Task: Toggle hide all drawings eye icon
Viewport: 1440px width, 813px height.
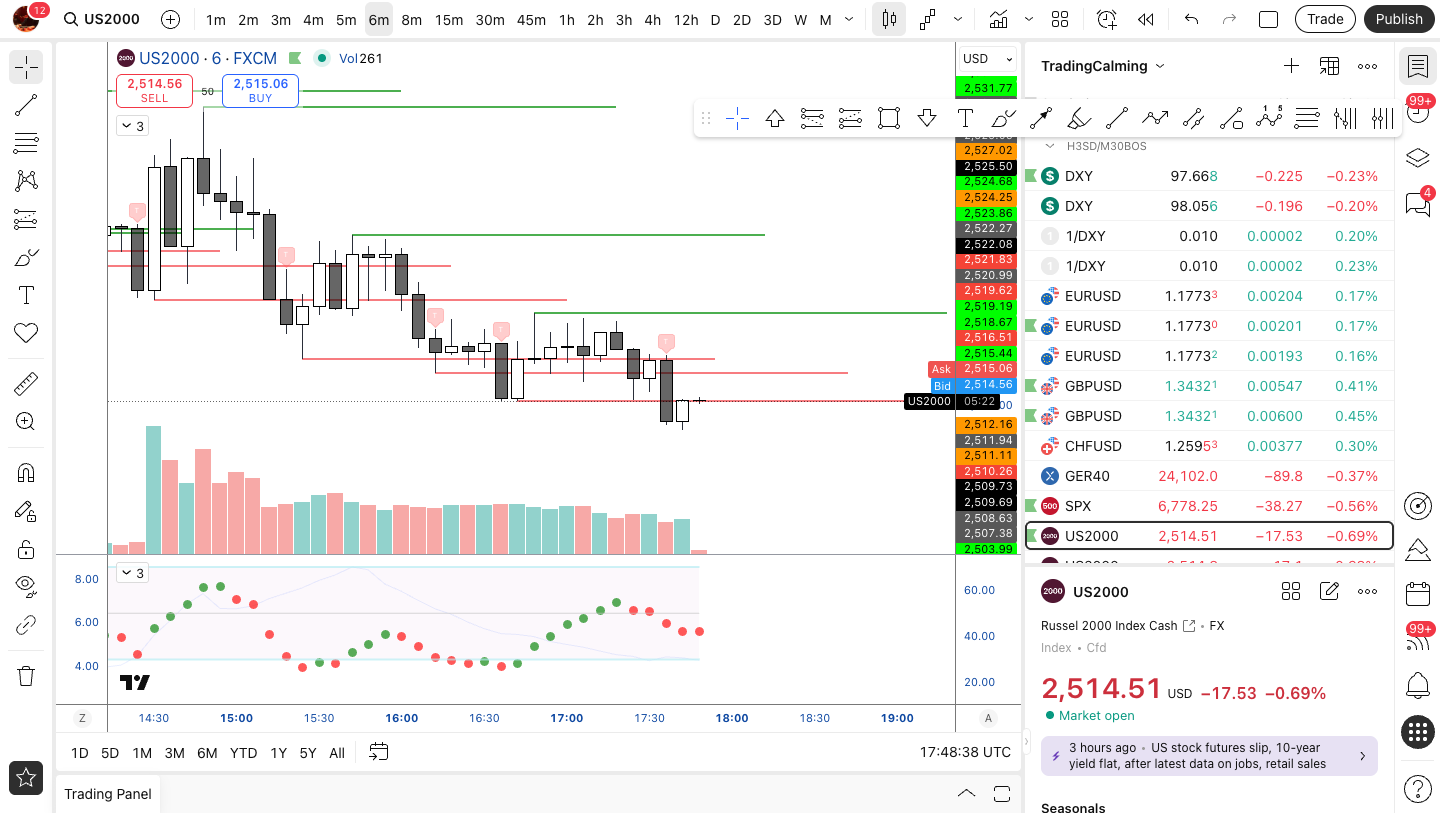Action: [x=26, y=587]
